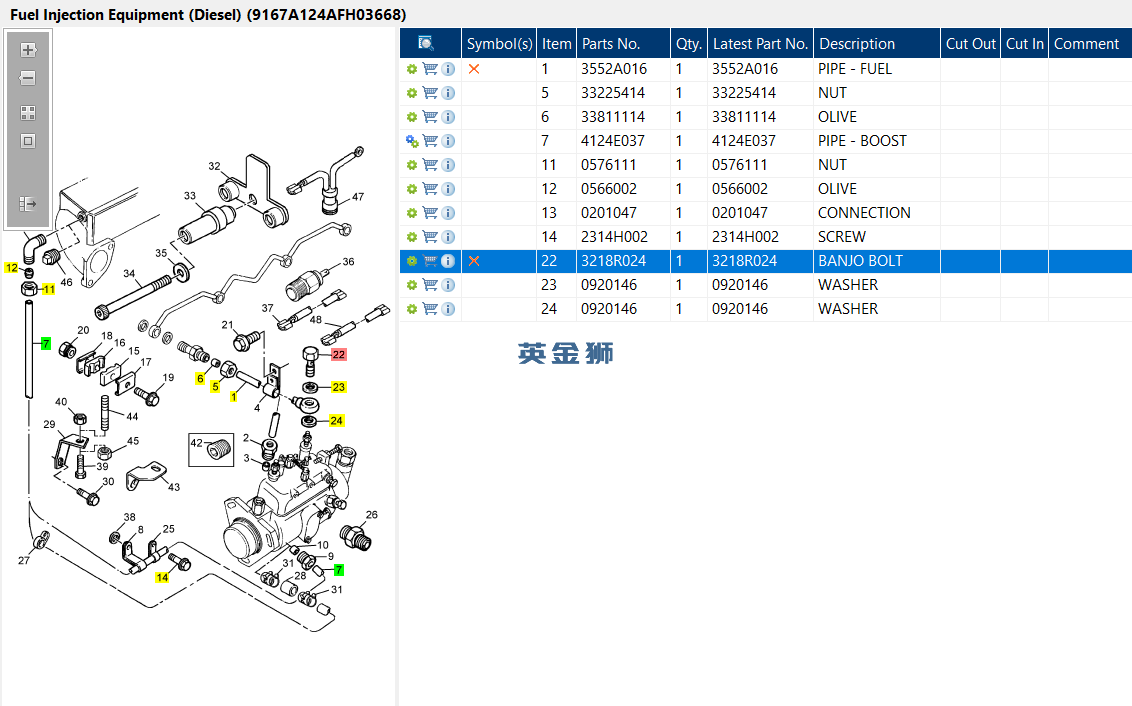
Task: Click latest part number 3218R024
Action: tap(744, 261)
